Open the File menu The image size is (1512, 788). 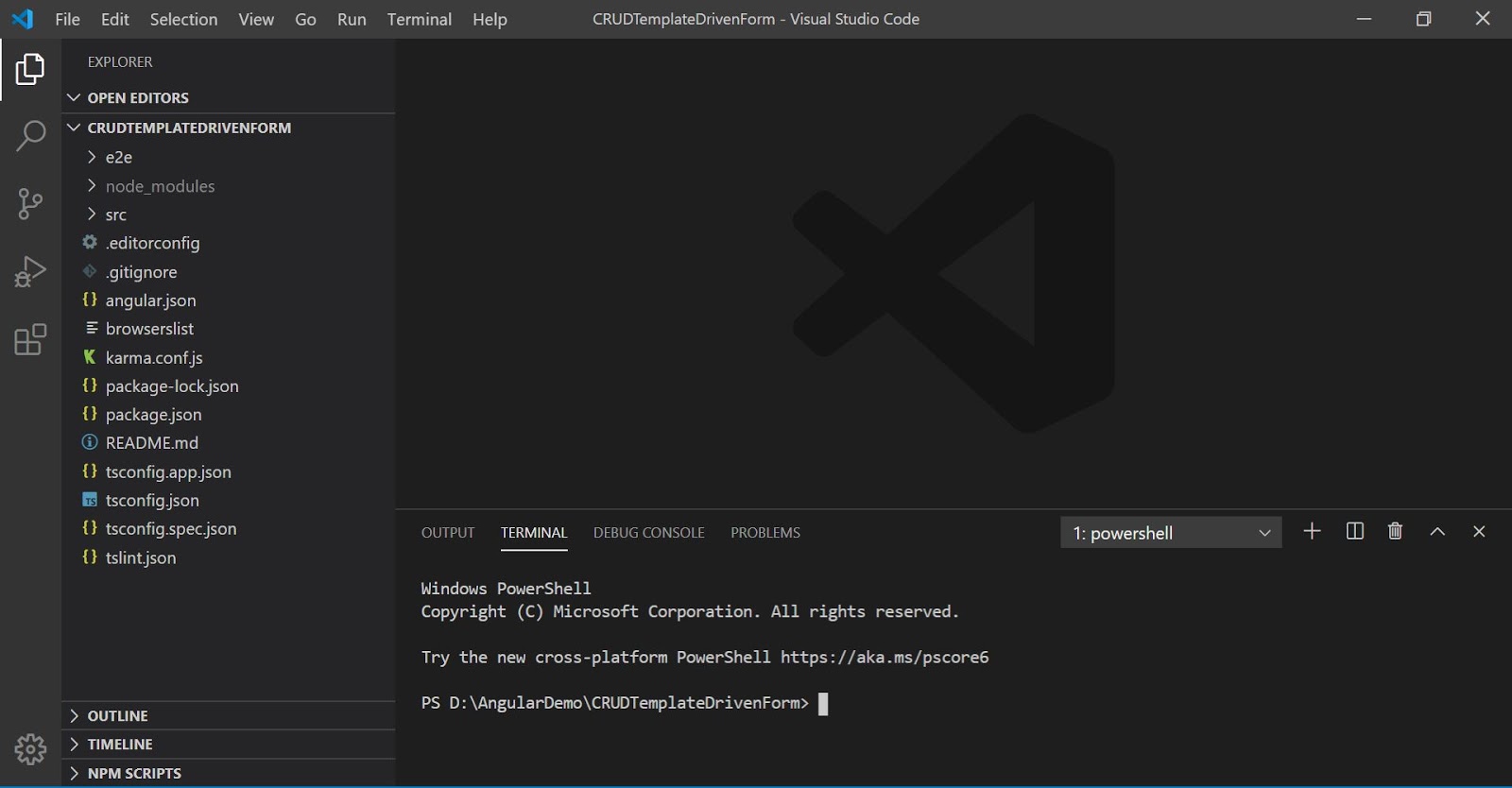(x=67, y=19)
